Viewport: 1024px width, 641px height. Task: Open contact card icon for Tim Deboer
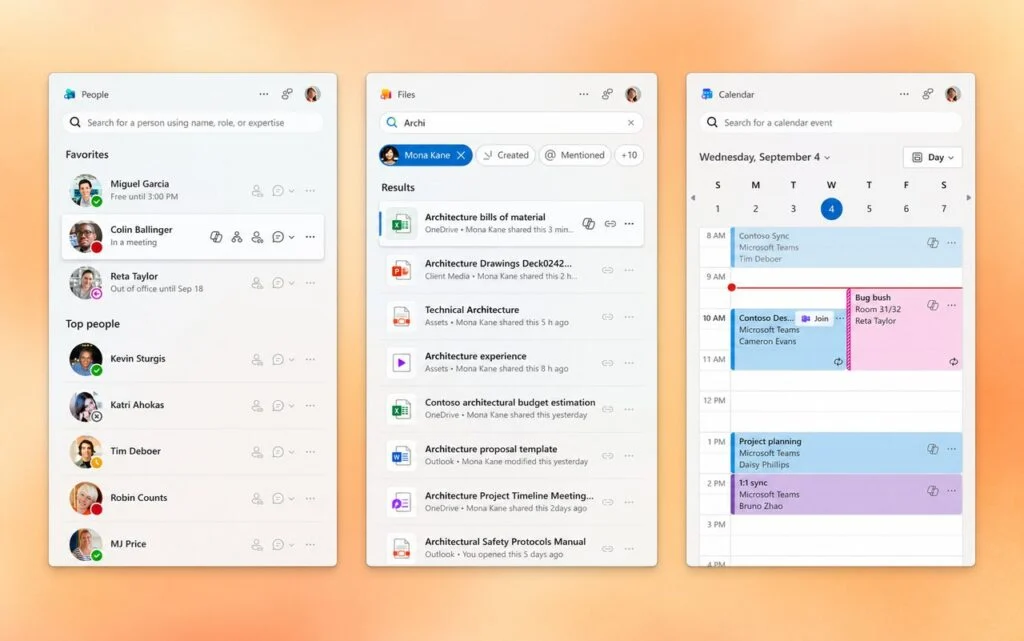click(x=257, y=452)
